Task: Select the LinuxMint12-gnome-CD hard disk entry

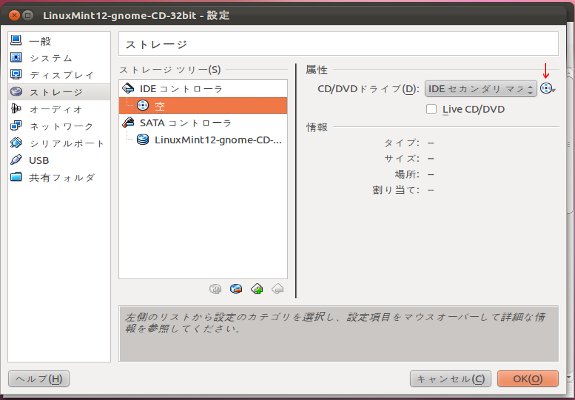Action: (x=203, y=140)
